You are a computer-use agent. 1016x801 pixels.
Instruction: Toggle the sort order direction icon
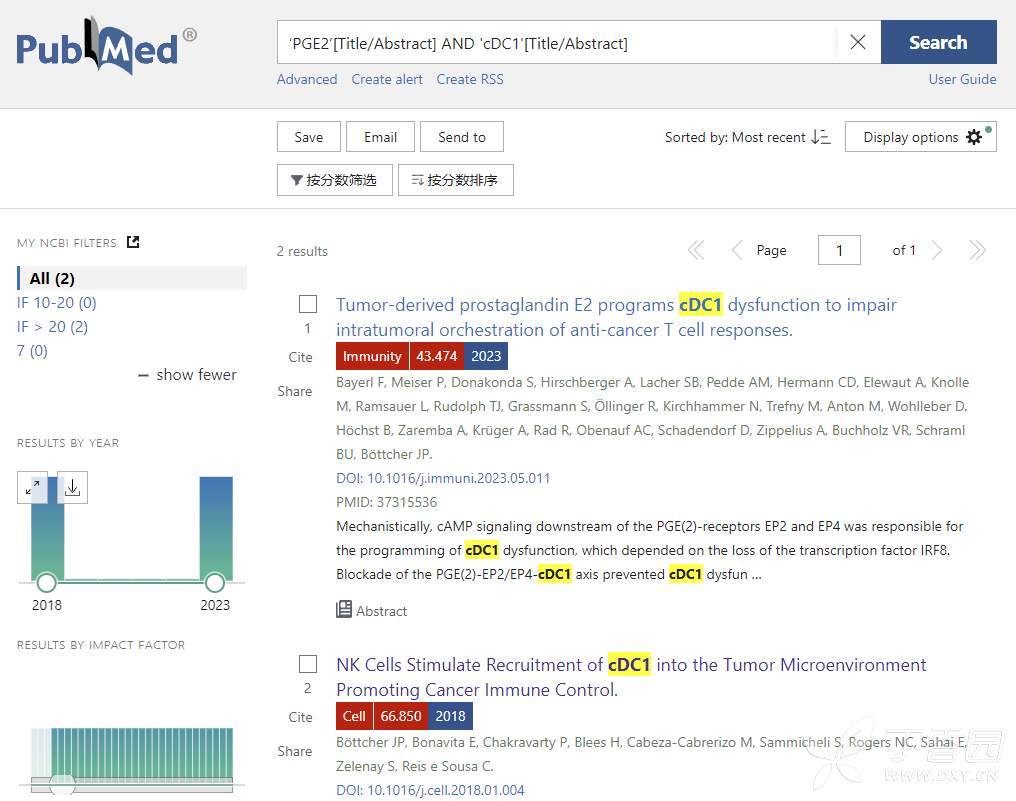(820, 137)
